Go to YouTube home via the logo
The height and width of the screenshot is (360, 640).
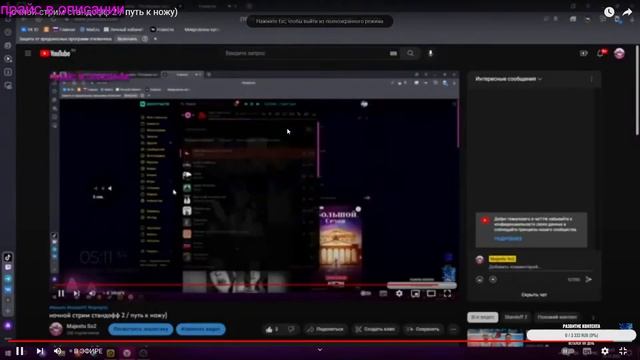tap(56, 53)
